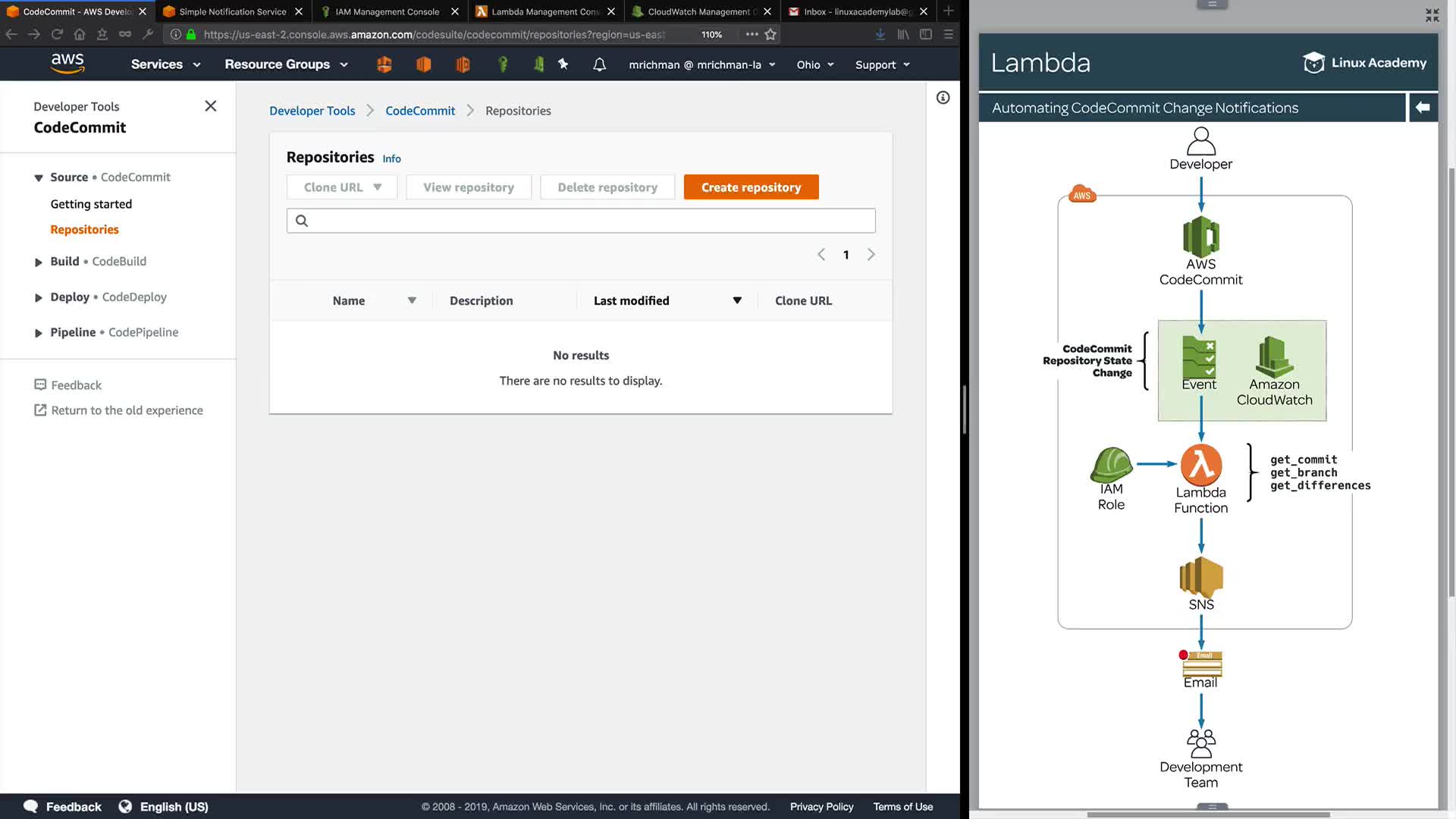Click the Create repository button
Screen dimensions: 1456x819
(x=751, y=187)
